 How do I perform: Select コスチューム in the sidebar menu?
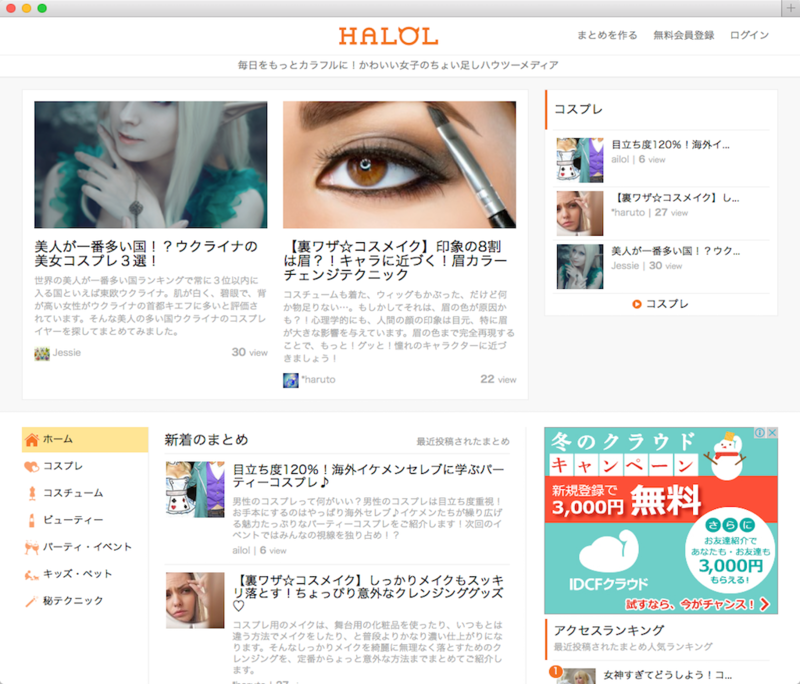pyautogui.click(x=85, y=493)
